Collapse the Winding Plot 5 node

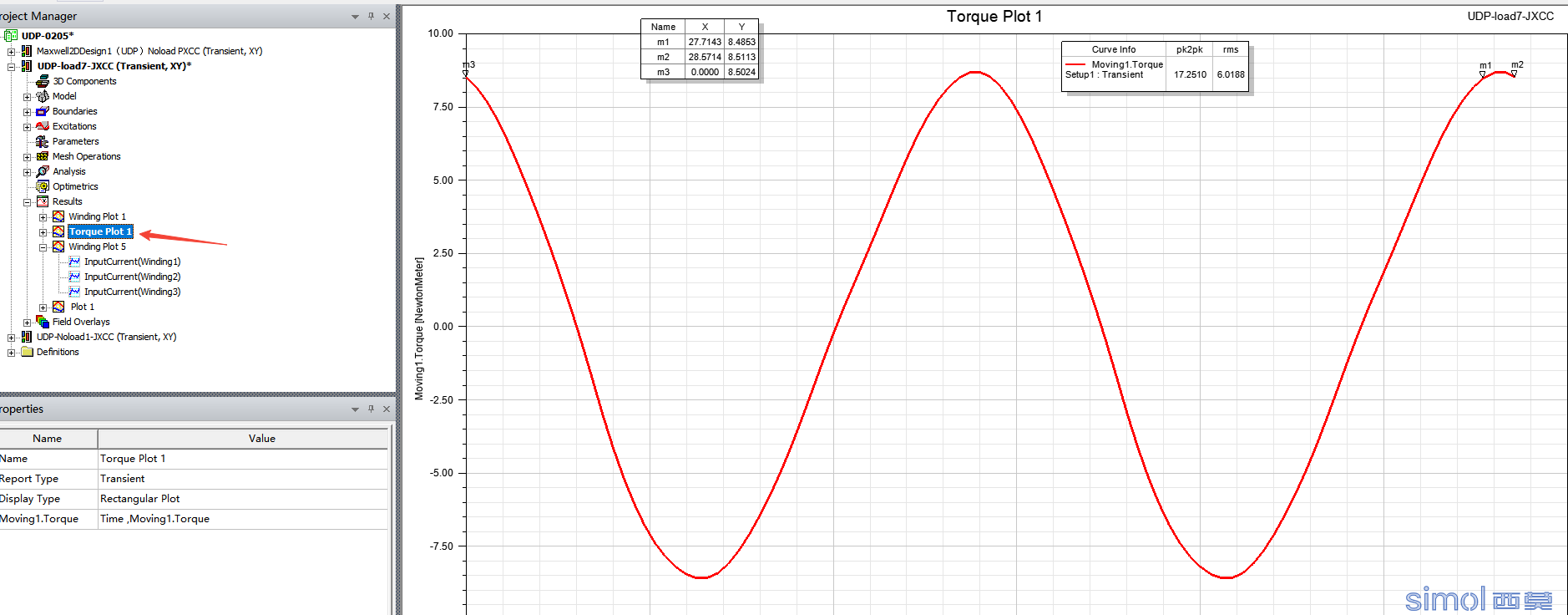pyautogui.click(x=43, y=247)
